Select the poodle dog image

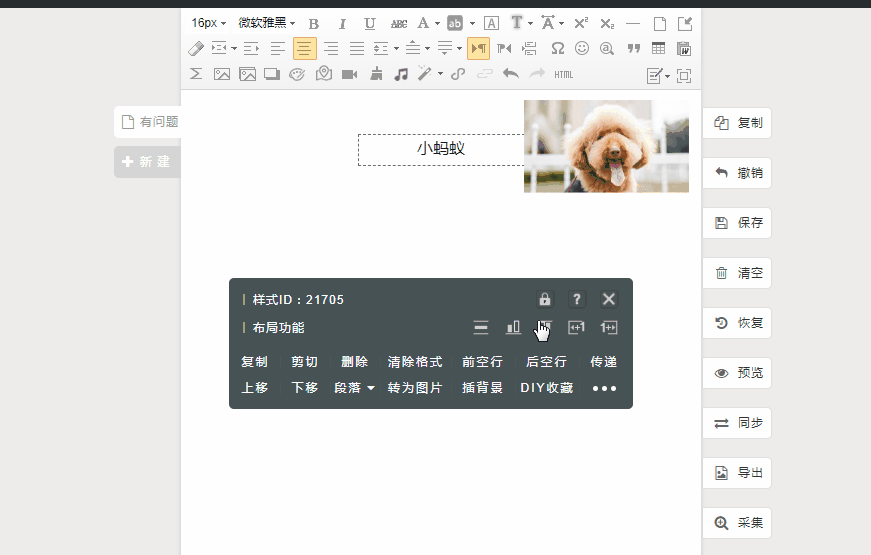[607, 146]
